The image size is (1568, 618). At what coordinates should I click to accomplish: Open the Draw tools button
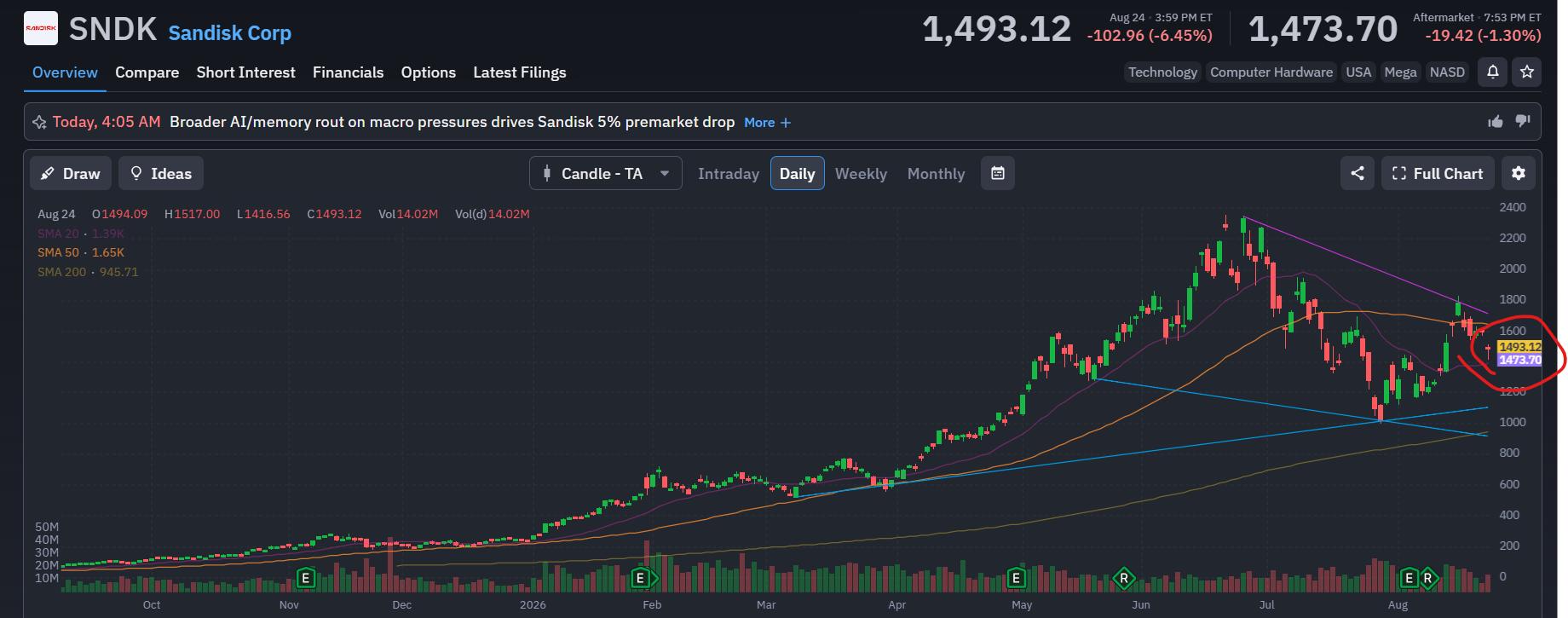72,174
